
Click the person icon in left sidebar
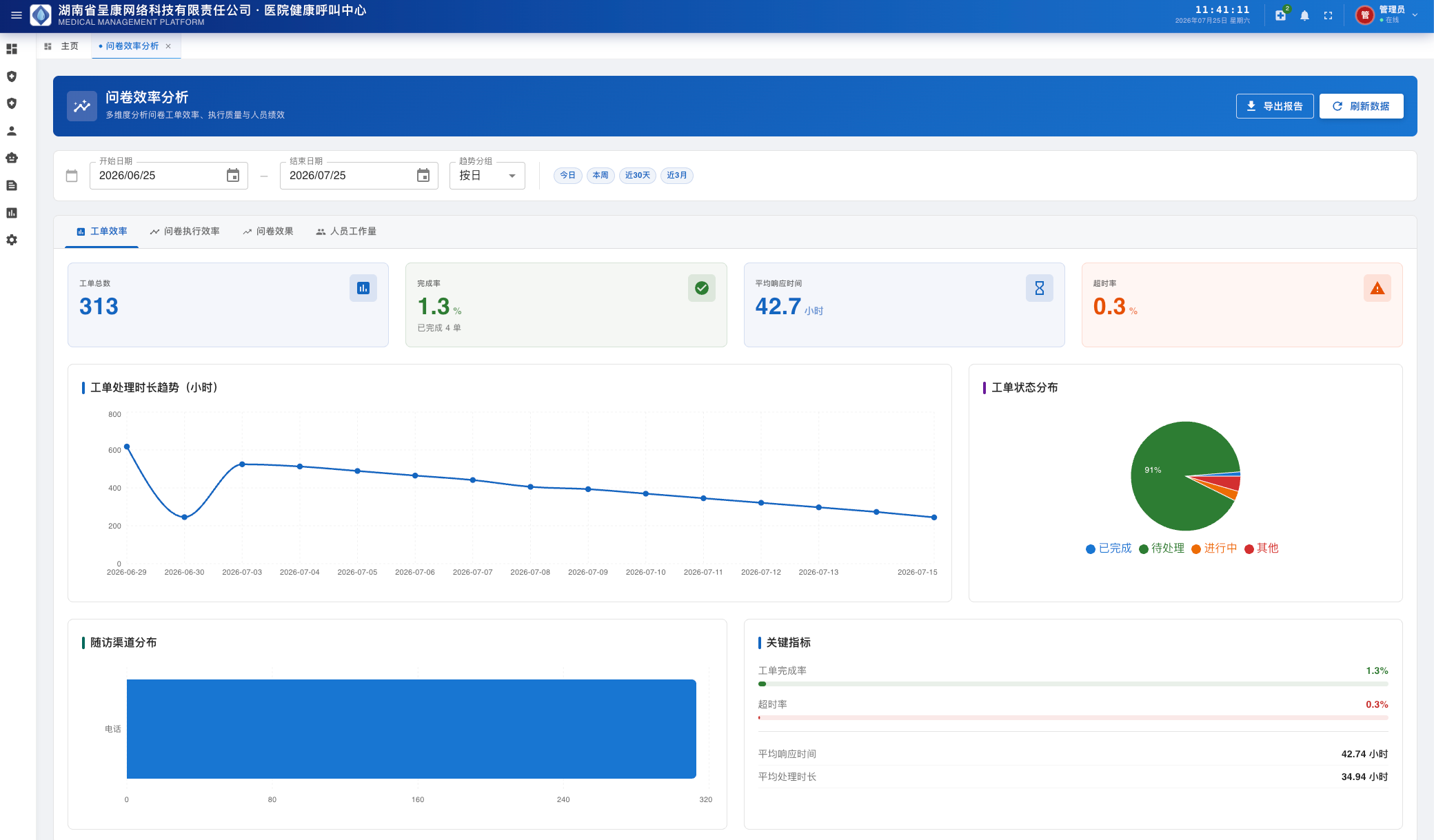(x=12, y=131)
